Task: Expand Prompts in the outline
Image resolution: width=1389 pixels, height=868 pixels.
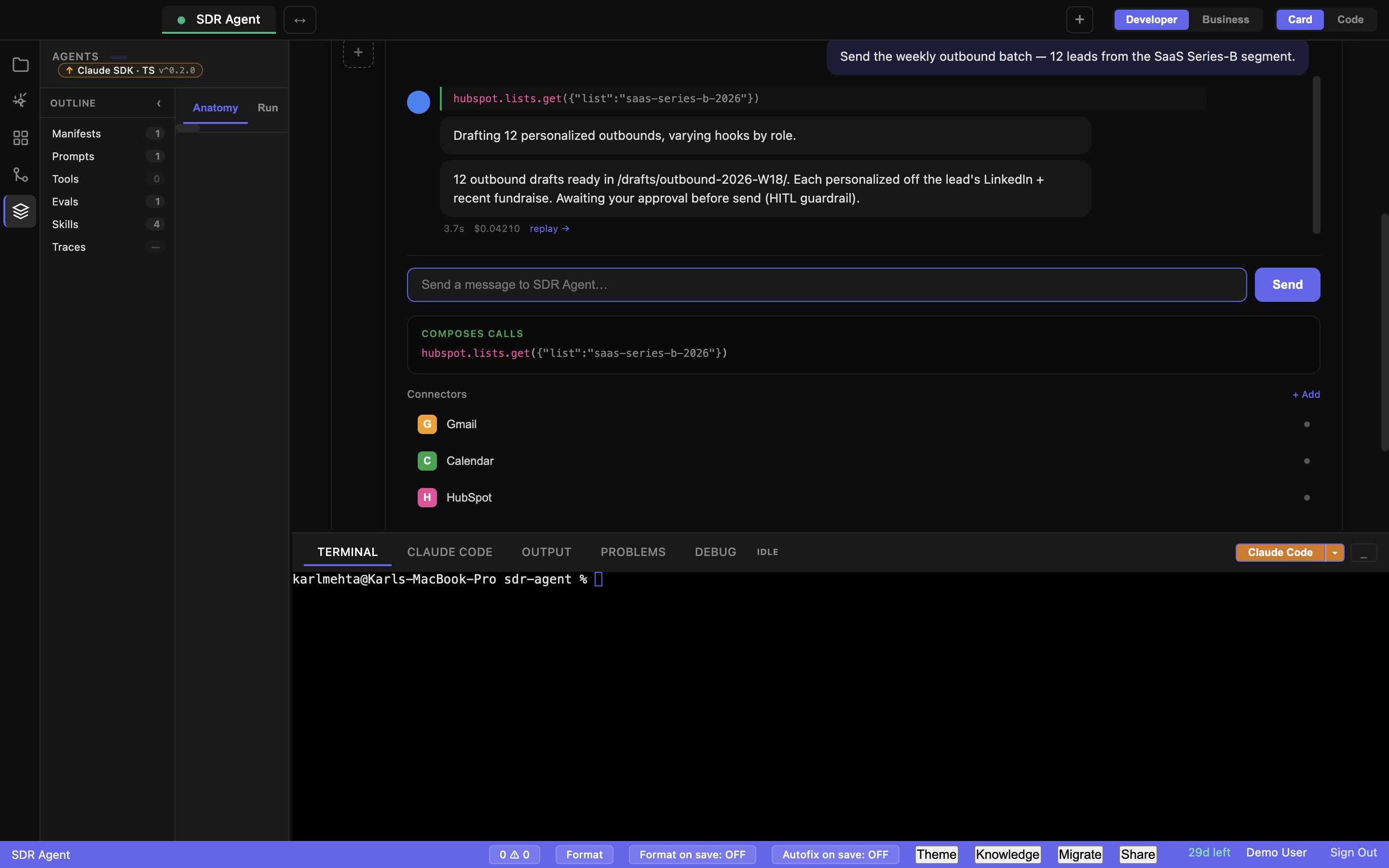Action: pyautogui.click(x=108, y=156)
